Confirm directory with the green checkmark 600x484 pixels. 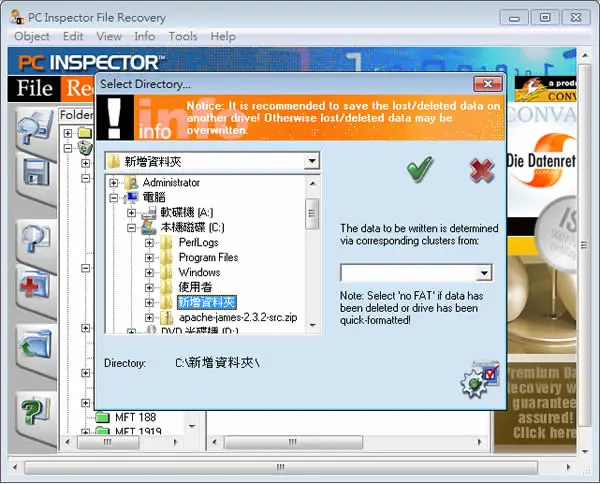click(419, 169)
